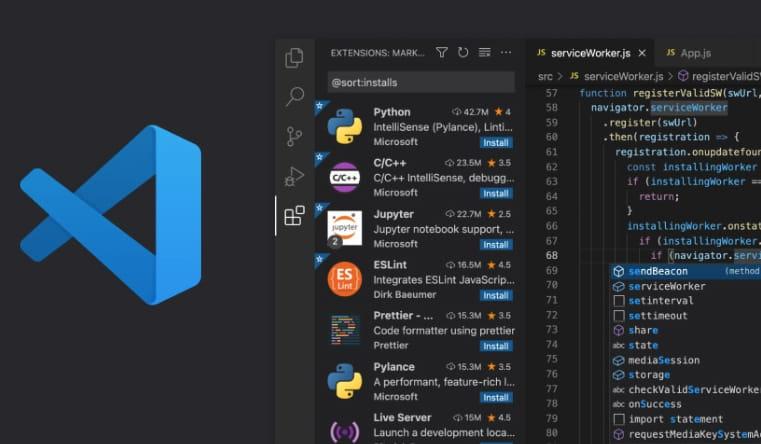Viewport: 761px width, 444px height.
Task: Select share autocomplete suggestion
Action: tap(685, 330)
